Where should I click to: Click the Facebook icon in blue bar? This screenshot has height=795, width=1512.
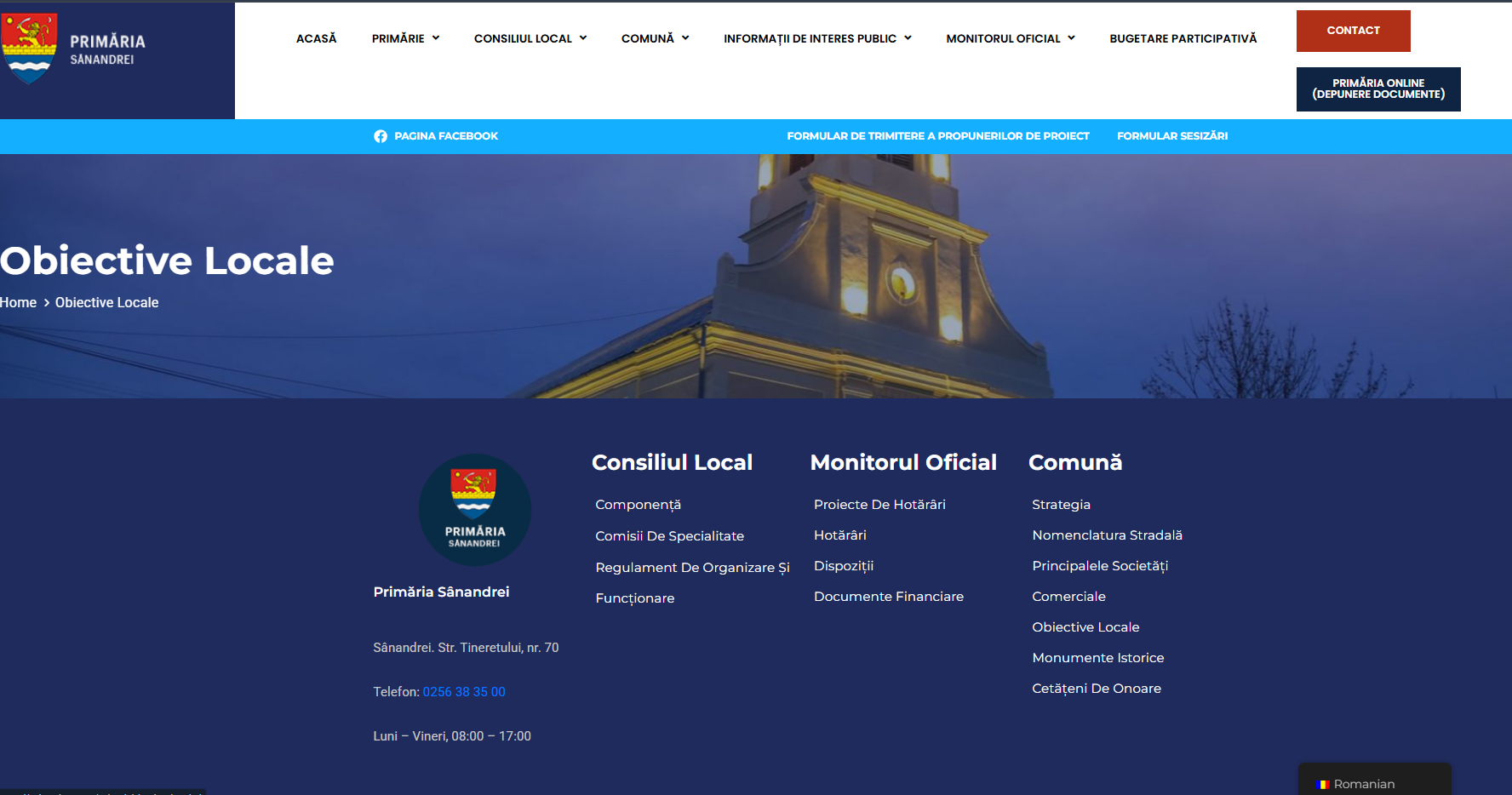[x=381, y=136]
